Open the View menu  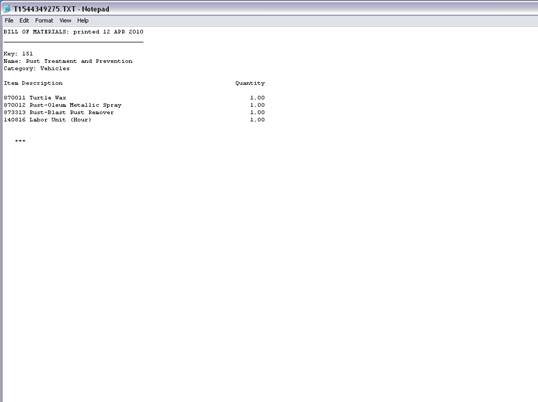coord(65,21)
